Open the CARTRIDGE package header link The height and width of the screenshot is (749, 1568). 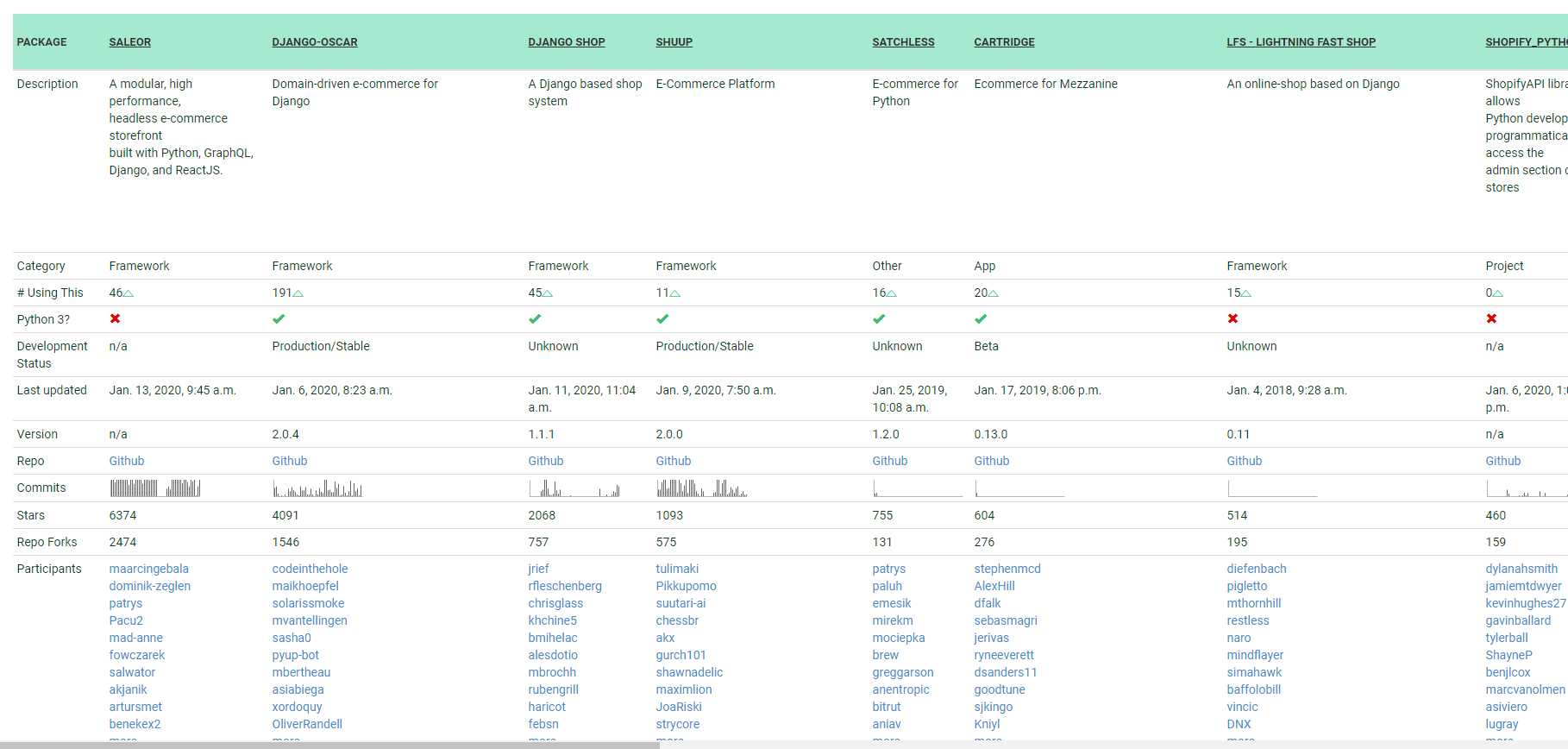pyautogui.click(x=1005, y=42)
